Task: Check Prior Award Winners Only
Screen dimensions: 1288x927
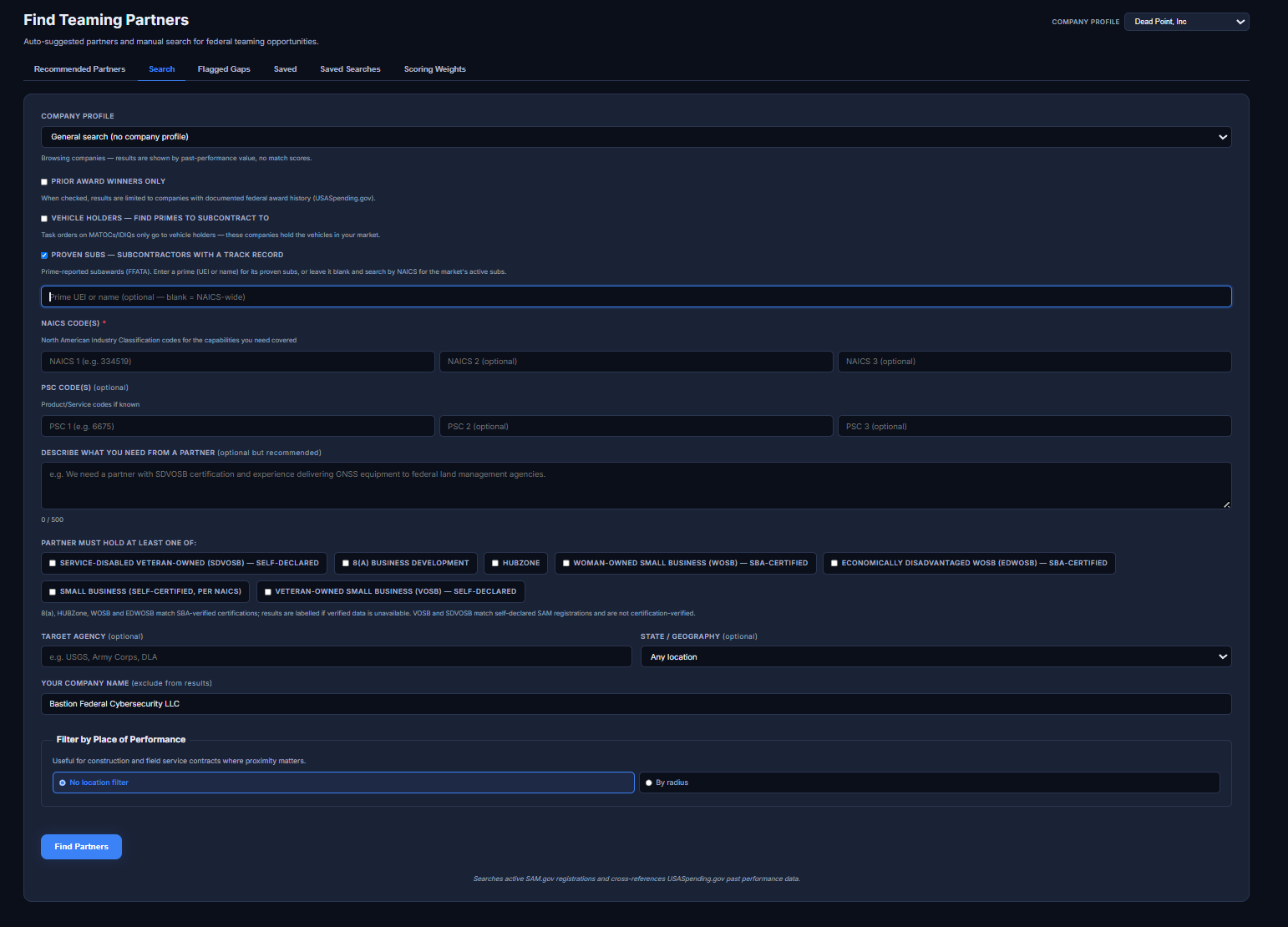Action: pyautogui.click(x=44, y=182)
